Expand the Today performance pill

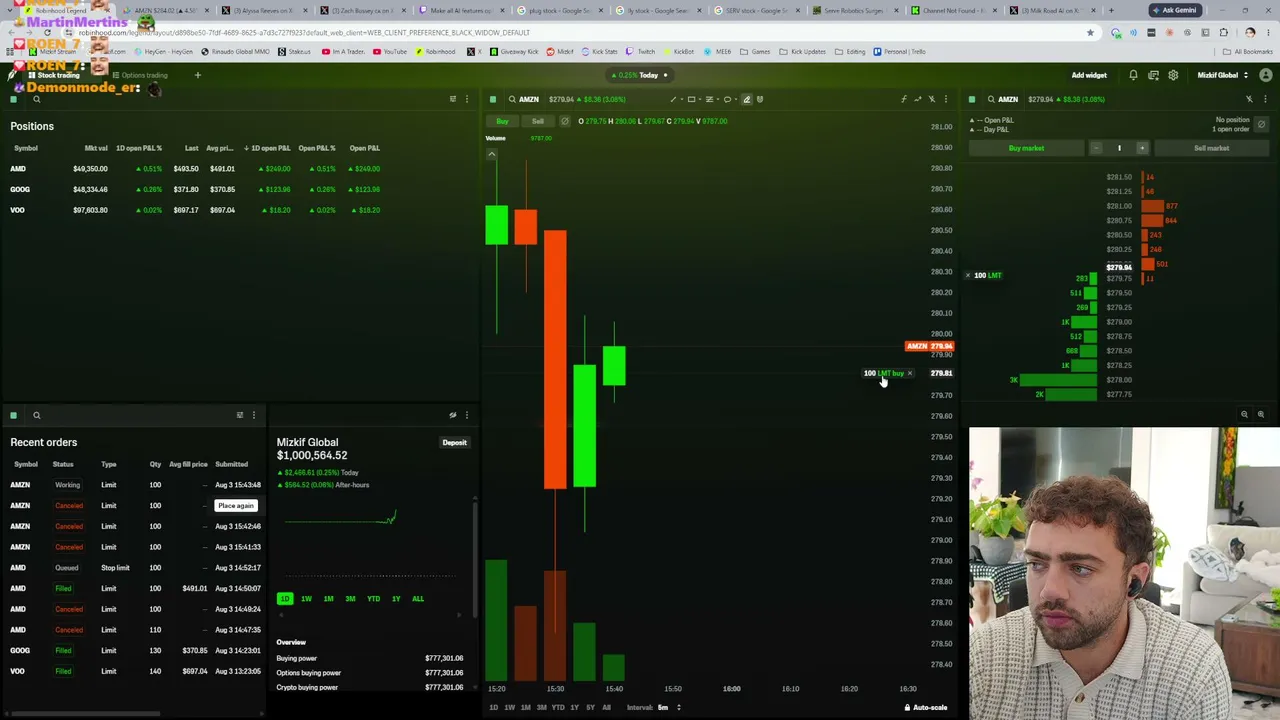coord(642,75)
